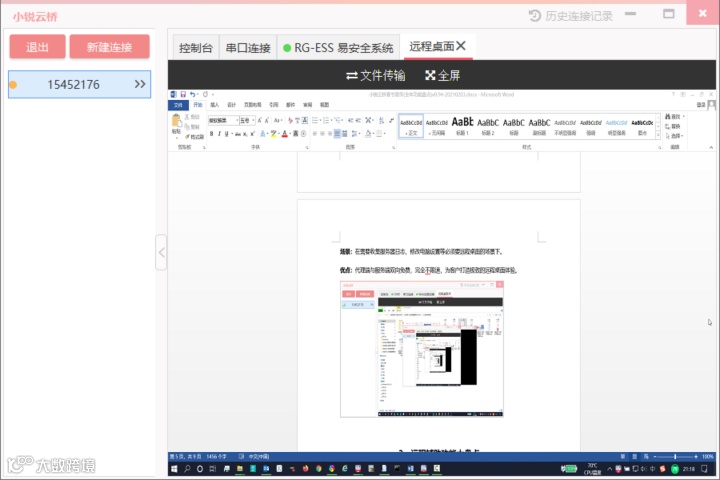Click the 新建连接 button
Screen dimensions: 720x480
coord(109,47)
